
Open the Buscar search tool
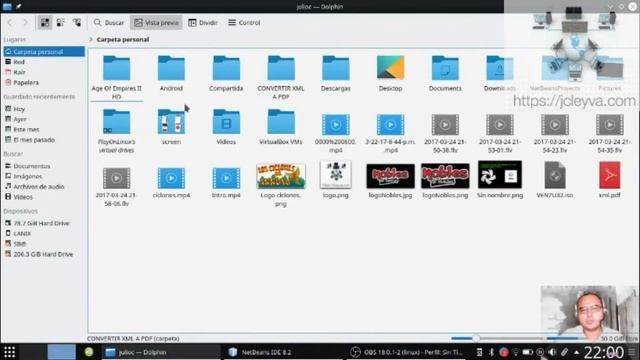(x=109, y=23)
